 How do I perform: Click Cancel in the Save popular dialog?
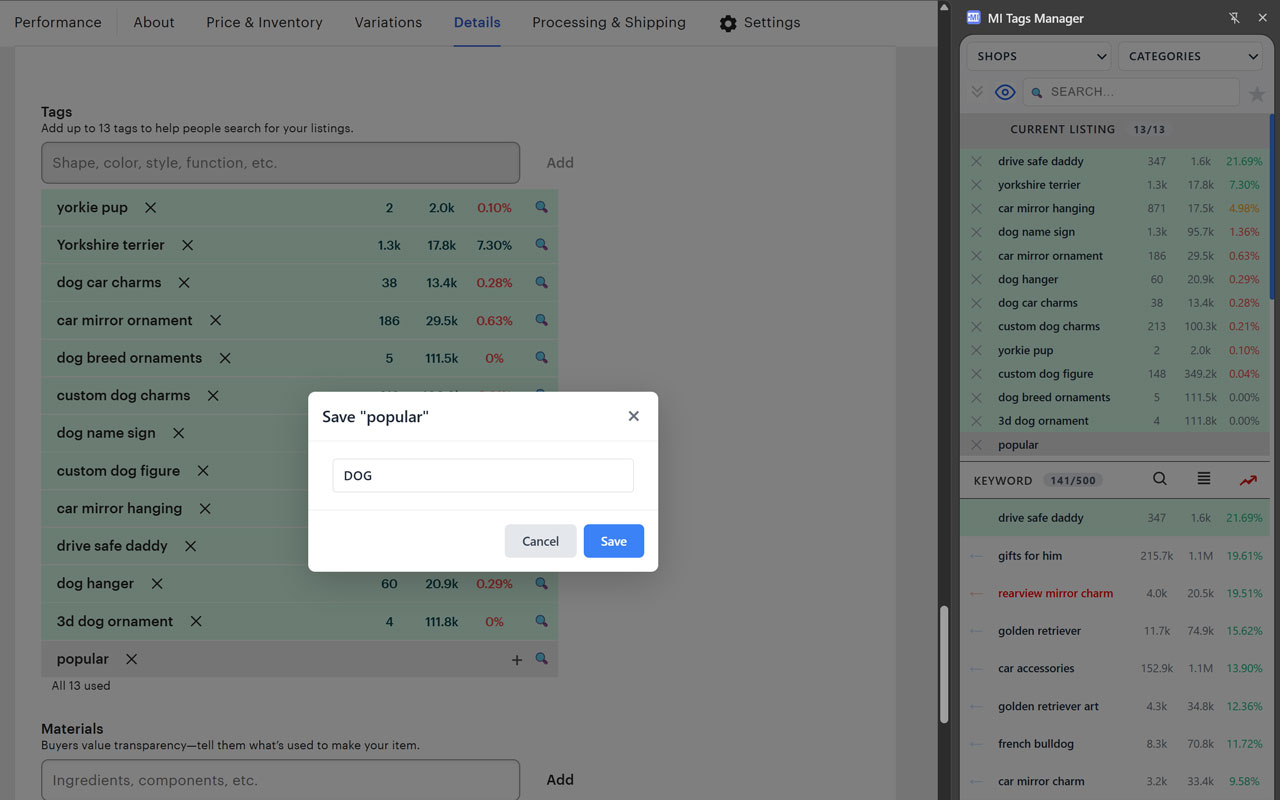540,541
